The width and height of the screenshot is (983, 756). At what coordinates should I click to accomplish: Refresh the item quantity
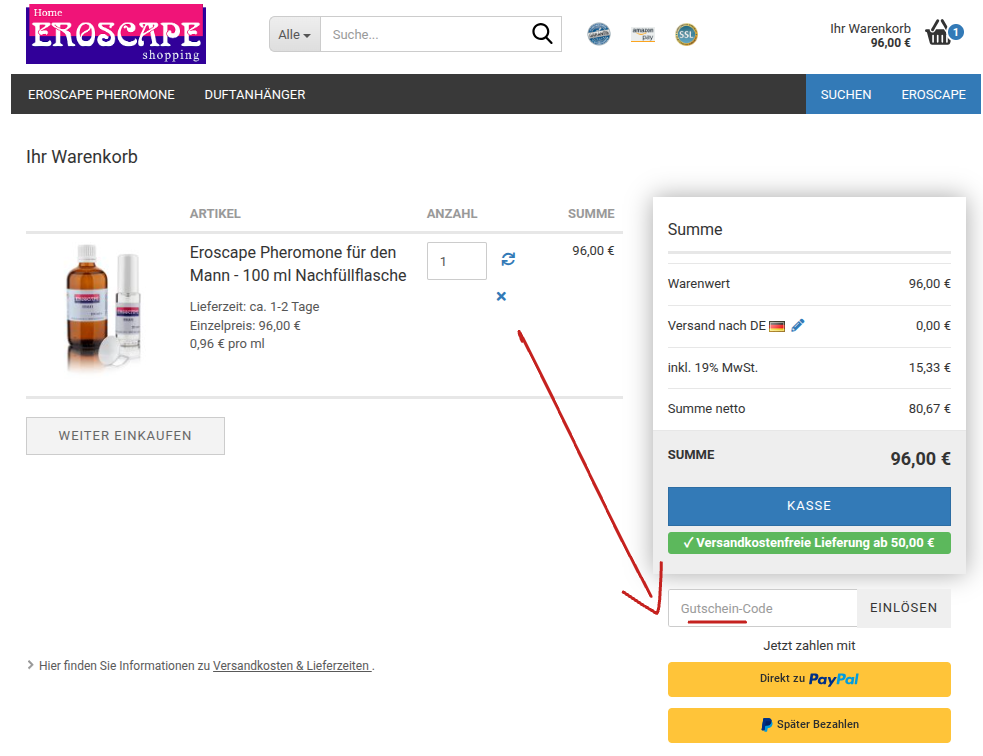click(x=508, y=260)
